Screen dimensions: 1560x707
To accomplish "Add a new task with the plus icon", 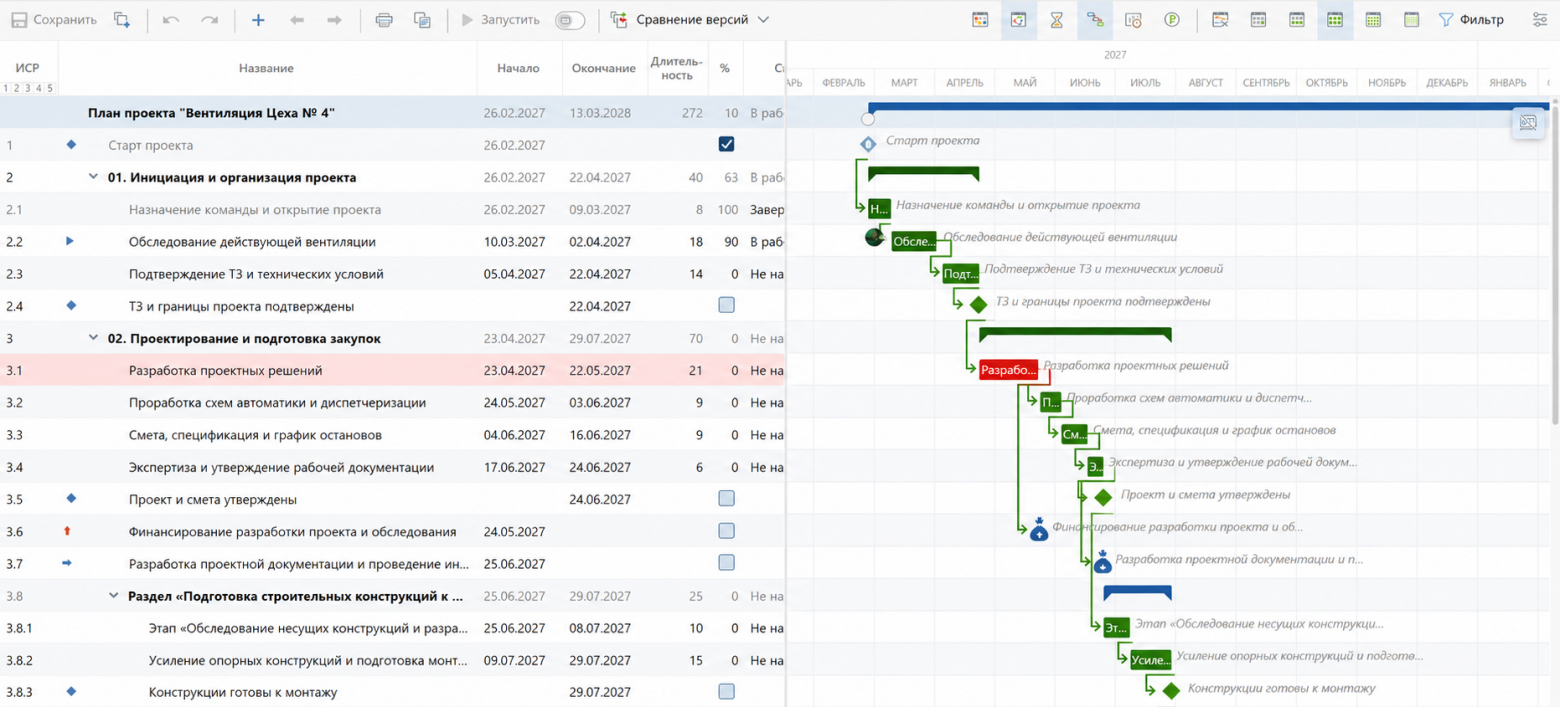I will click(x=258, y=20).
